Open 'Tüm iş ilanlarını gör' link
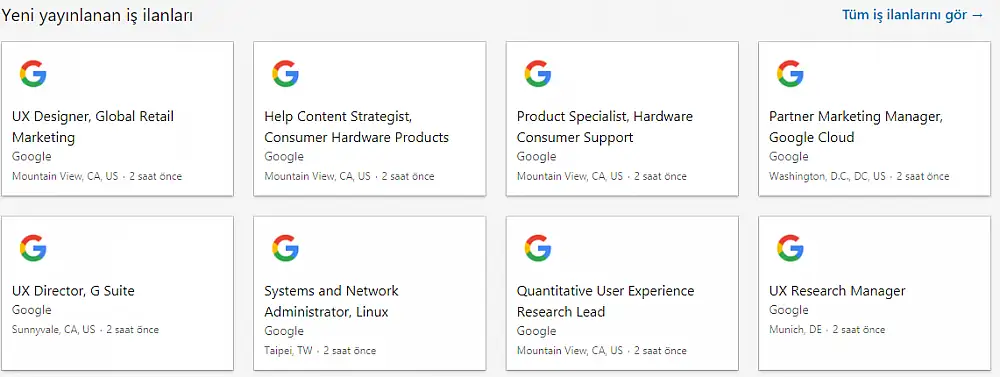The width and height of the screenshot is (1000, 377). click(x=913, y=15)
